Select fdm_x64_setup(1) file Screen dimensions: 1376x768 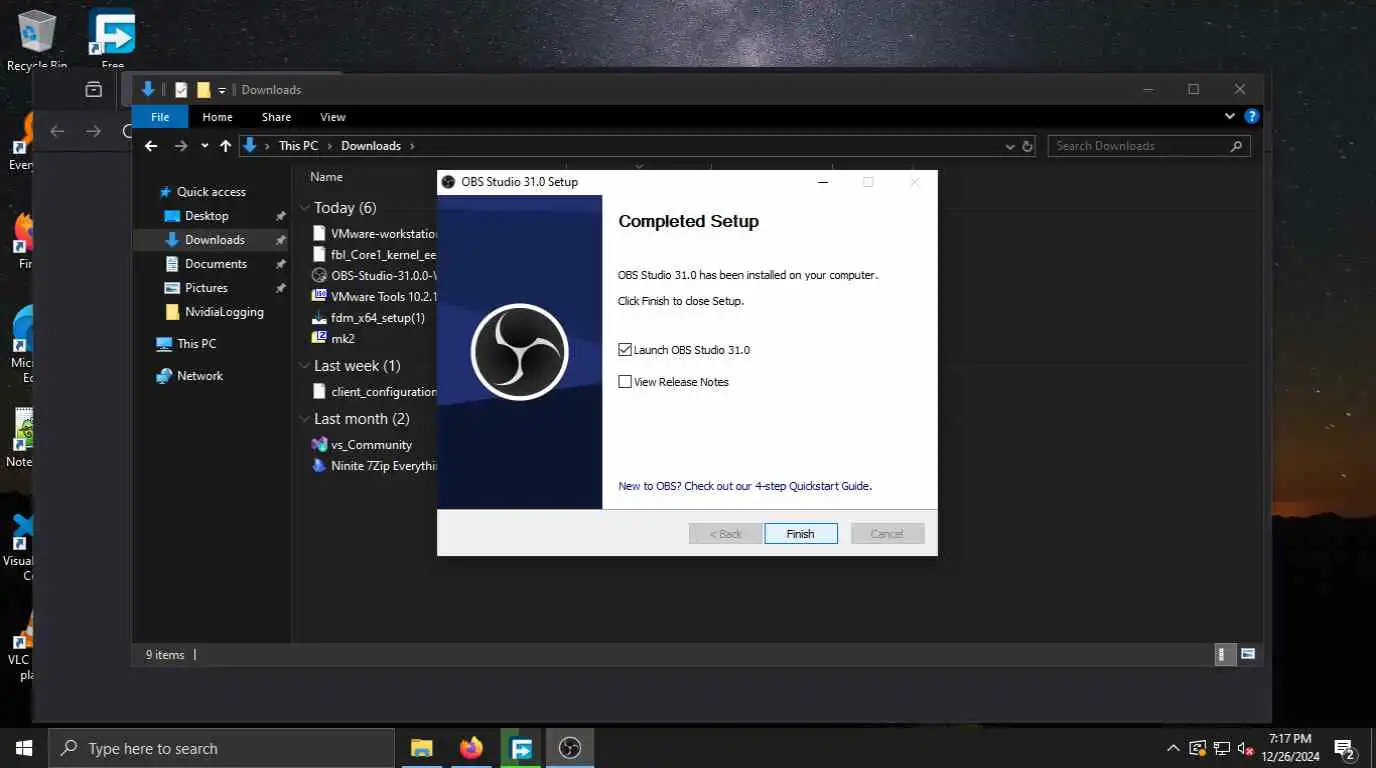click(x=368, y=318)
